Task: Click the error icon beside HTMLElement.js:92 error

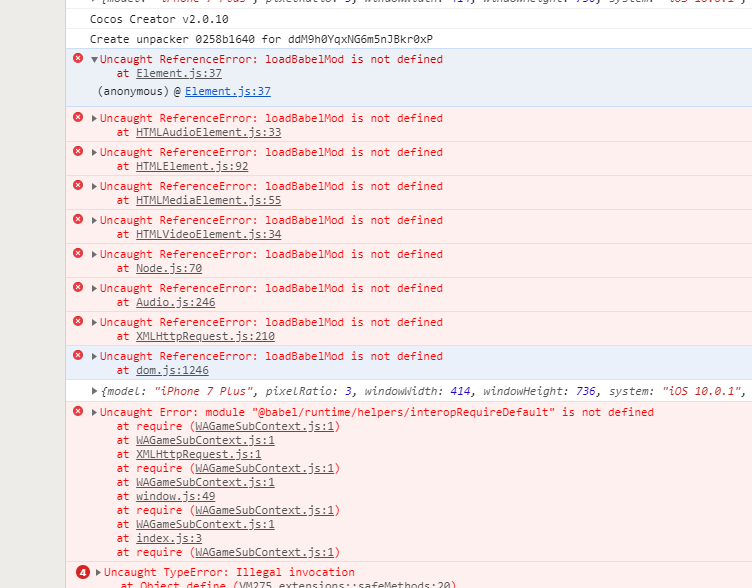Action: tap(78, 151)
